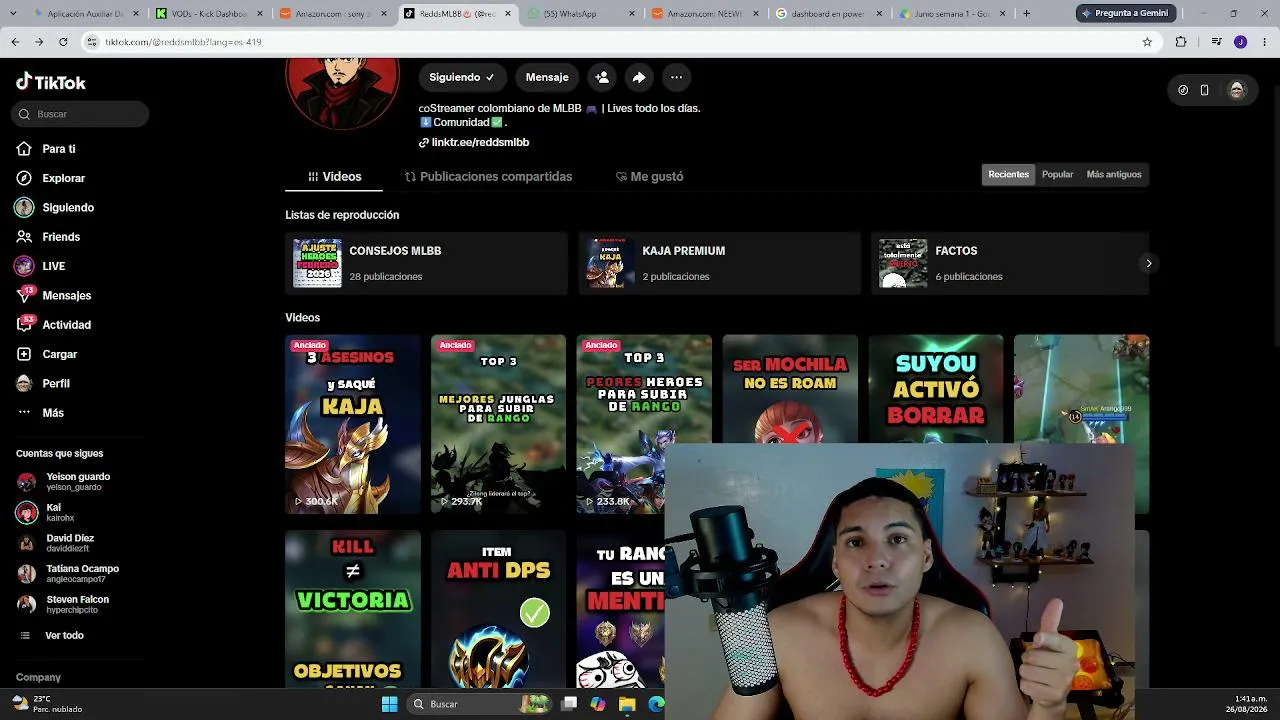
Task: Open the profile's three-dots options menu
Action: tap(676, 77)
